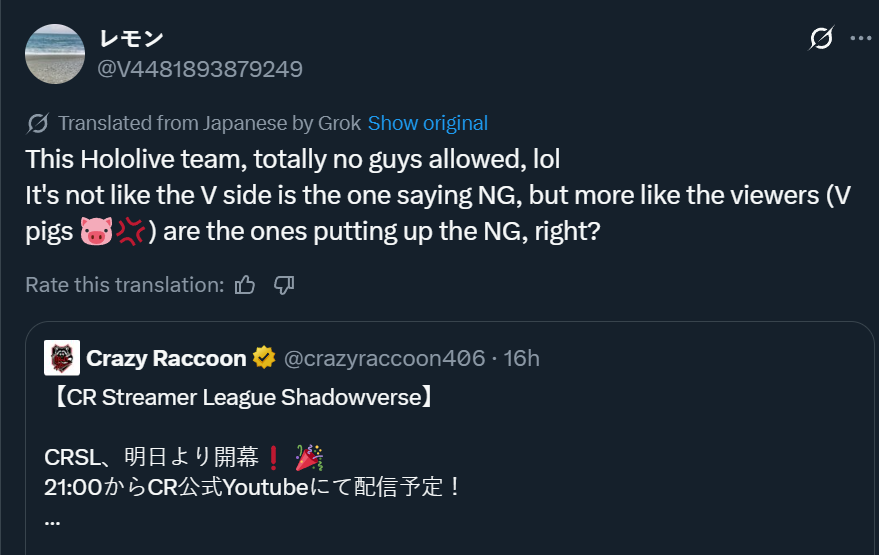The width and height of the screenshot is (879, 555).
Task: Click Grok icon beside 'Translated from Japanese'
Action: click(x=38, y=123)
